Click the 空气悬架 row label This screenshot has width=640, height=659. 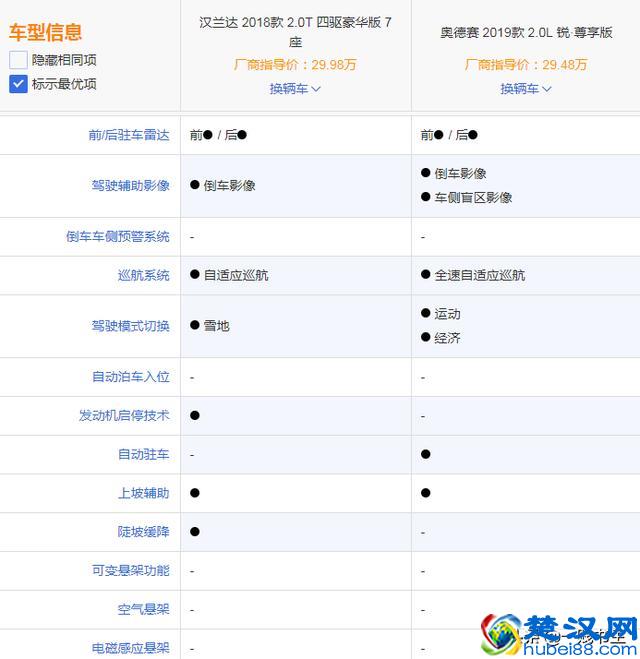[144, 609]
